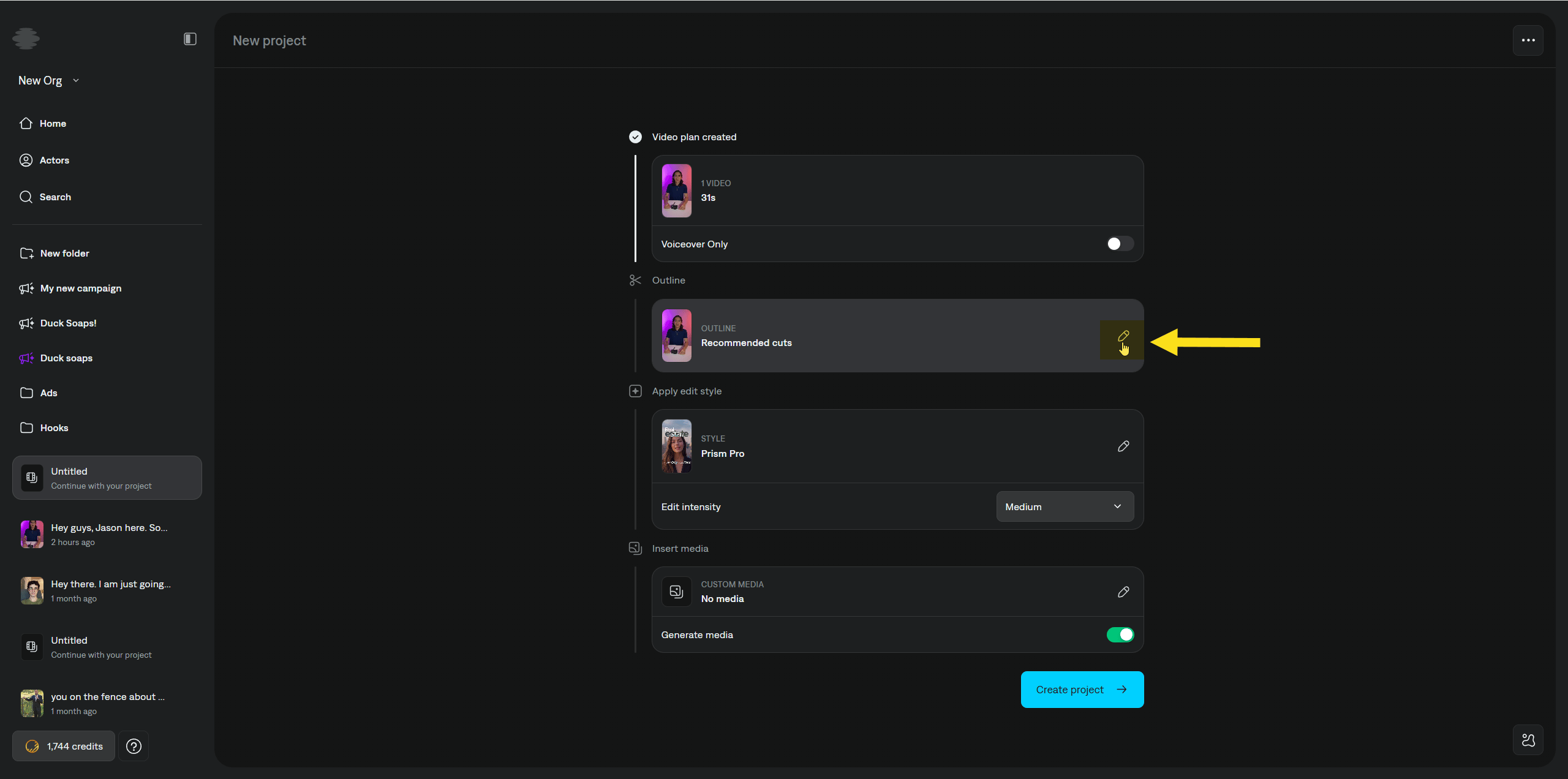
Task: Open the New Org organization switcher
Action: pyautogui.click(x=49, y=80)
